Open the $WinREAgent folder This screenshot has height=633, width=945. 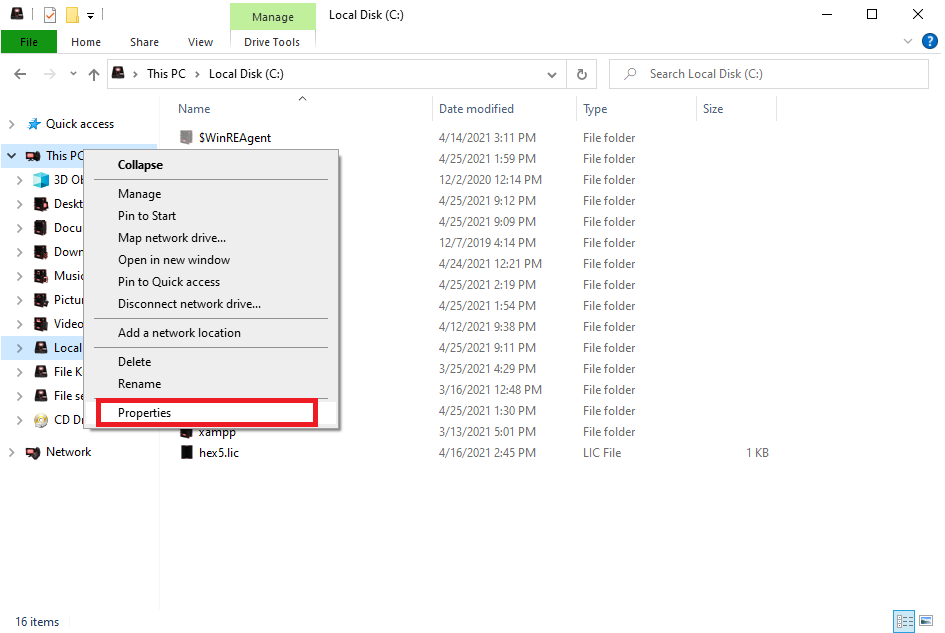[x=234, y=138]
